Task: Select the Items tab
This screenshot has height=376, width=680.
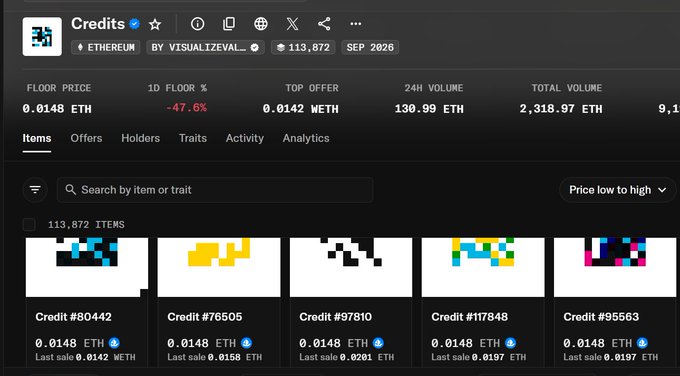Action: tap(37, 138)
